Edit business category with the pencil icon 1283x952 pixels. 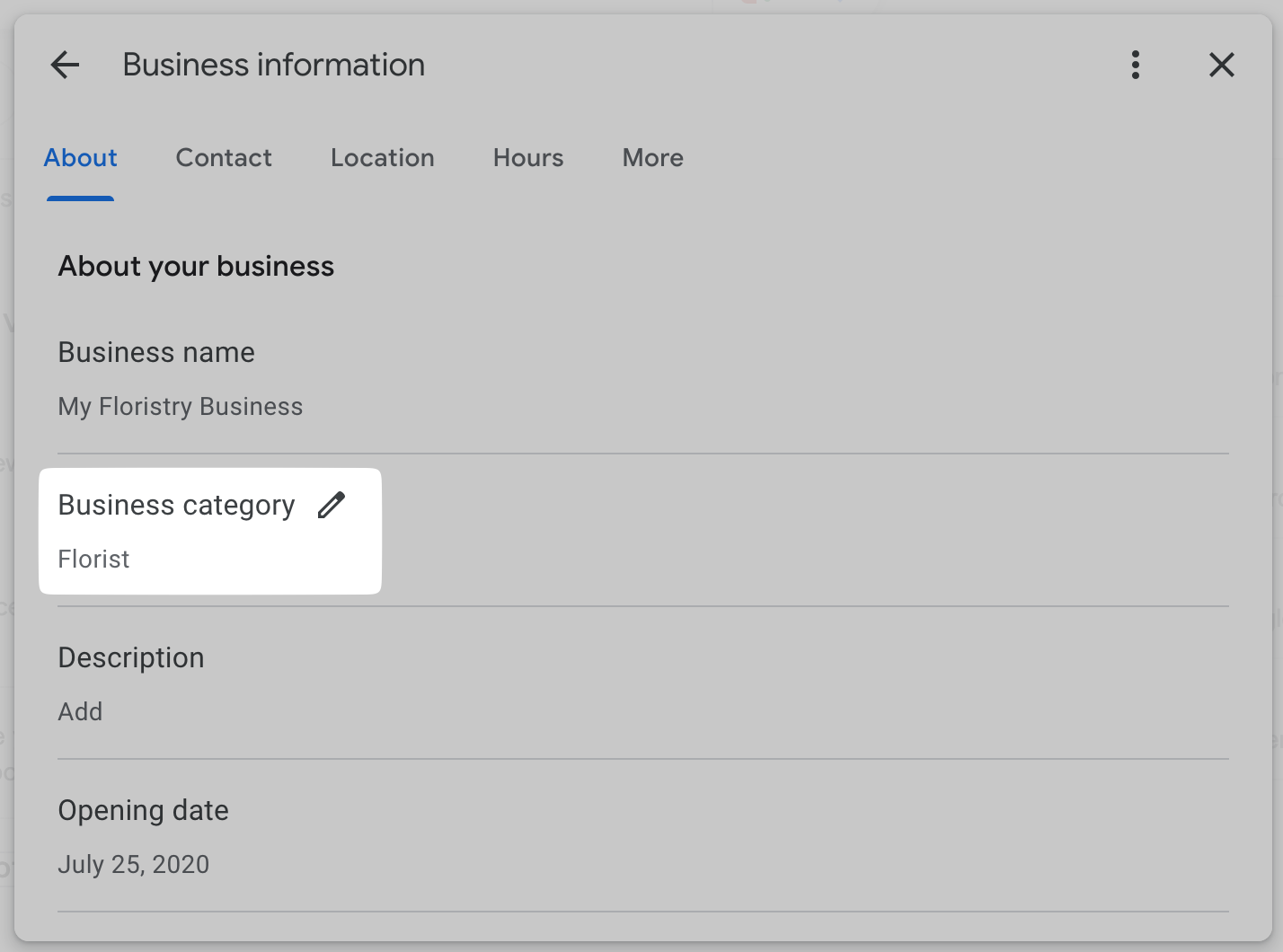332,504
